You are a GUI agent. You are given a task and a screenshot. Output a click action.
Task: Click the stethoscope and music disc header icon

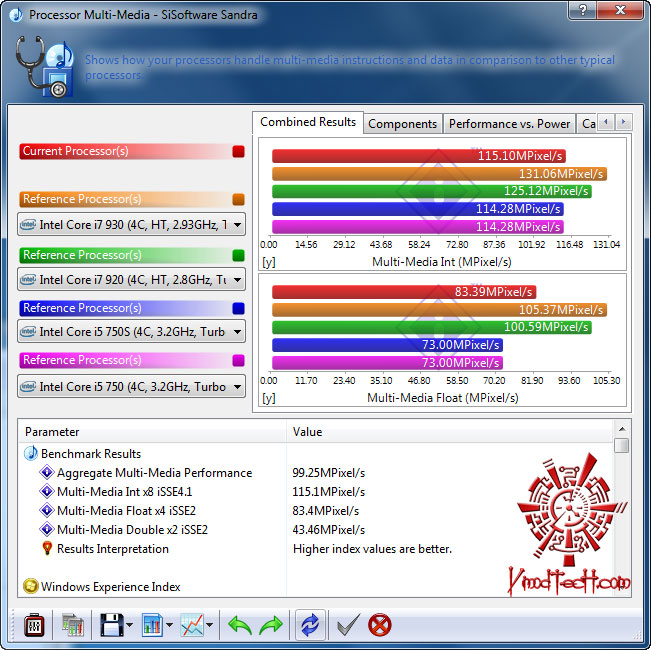pos(45,66)
